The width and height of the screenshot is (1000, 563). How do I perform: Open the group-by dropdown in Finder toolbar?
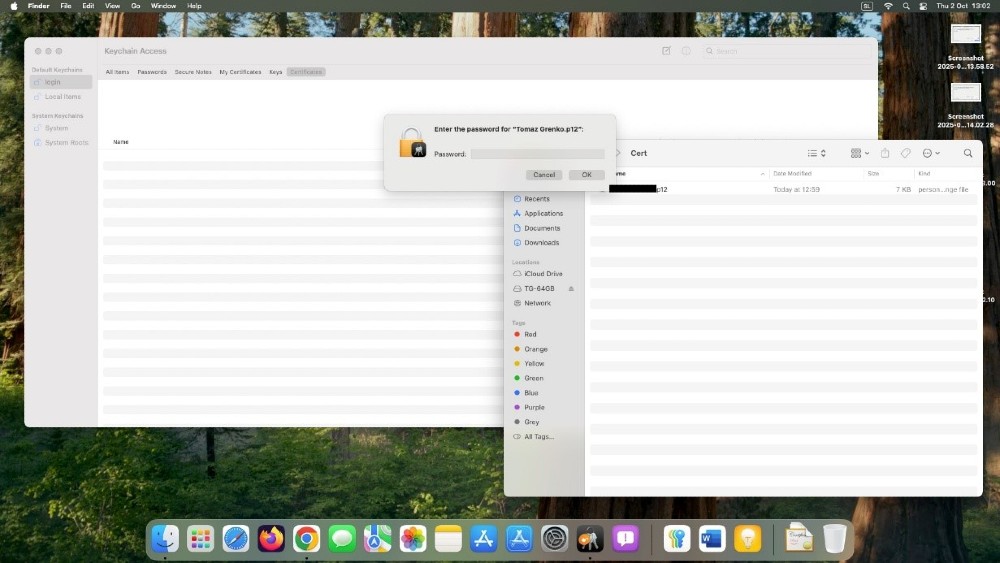click(860, 153)
